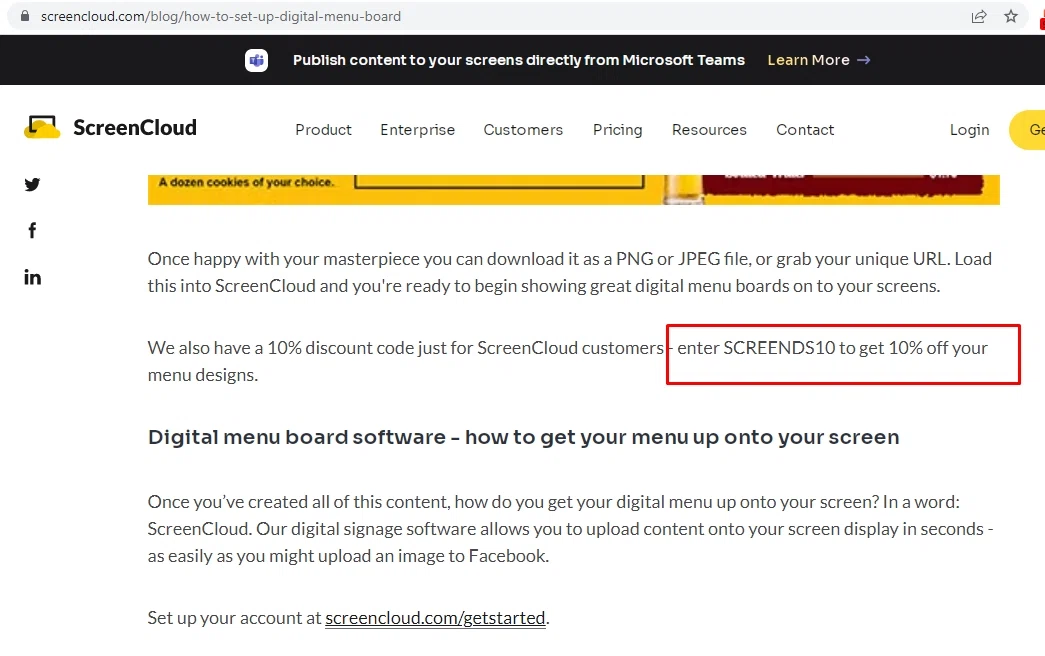The image size is (1045, 656).
Task: Click the yellow menu board image
Action: (574, 189)
